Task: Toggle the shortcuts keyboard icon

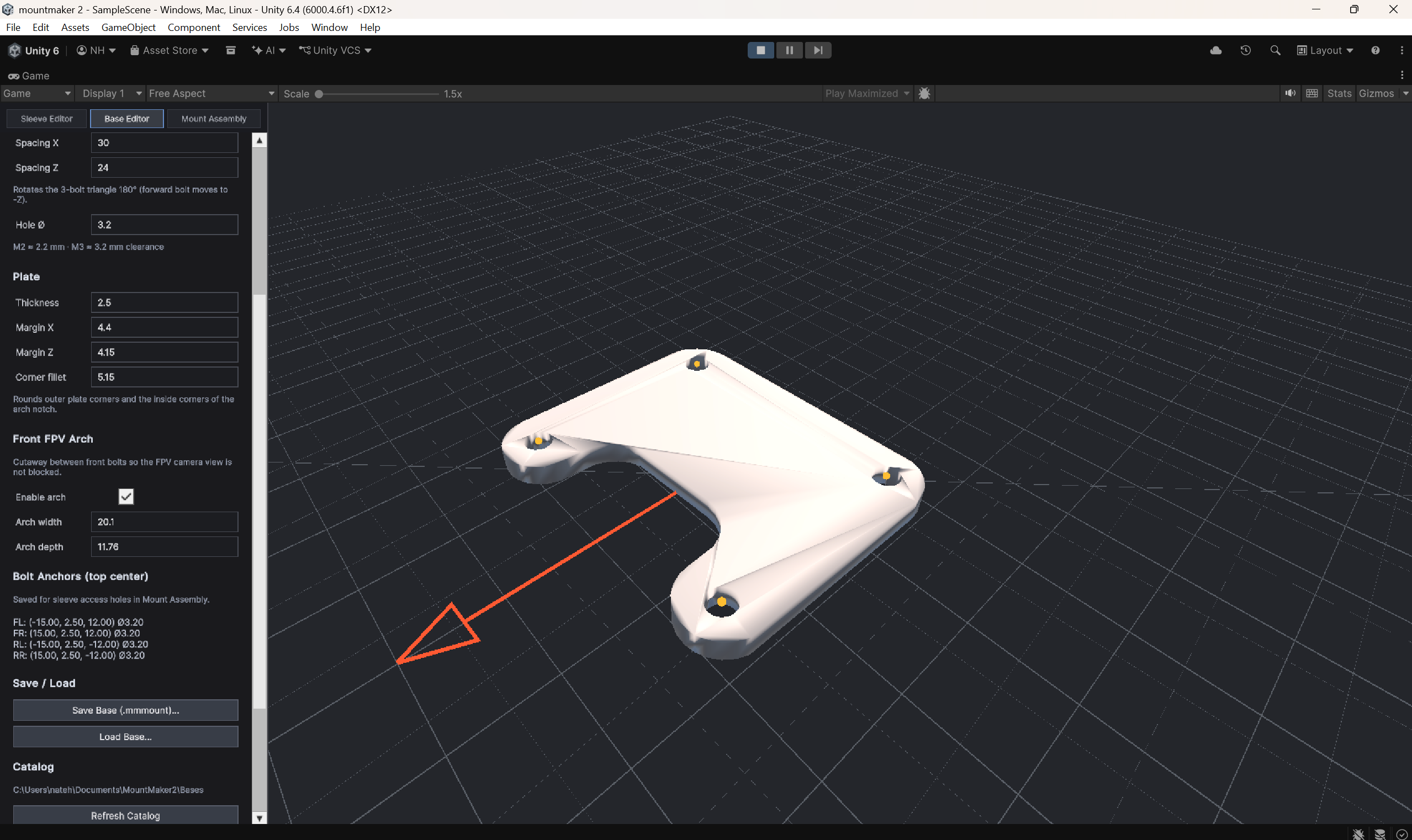Action: click(1311, 93)
